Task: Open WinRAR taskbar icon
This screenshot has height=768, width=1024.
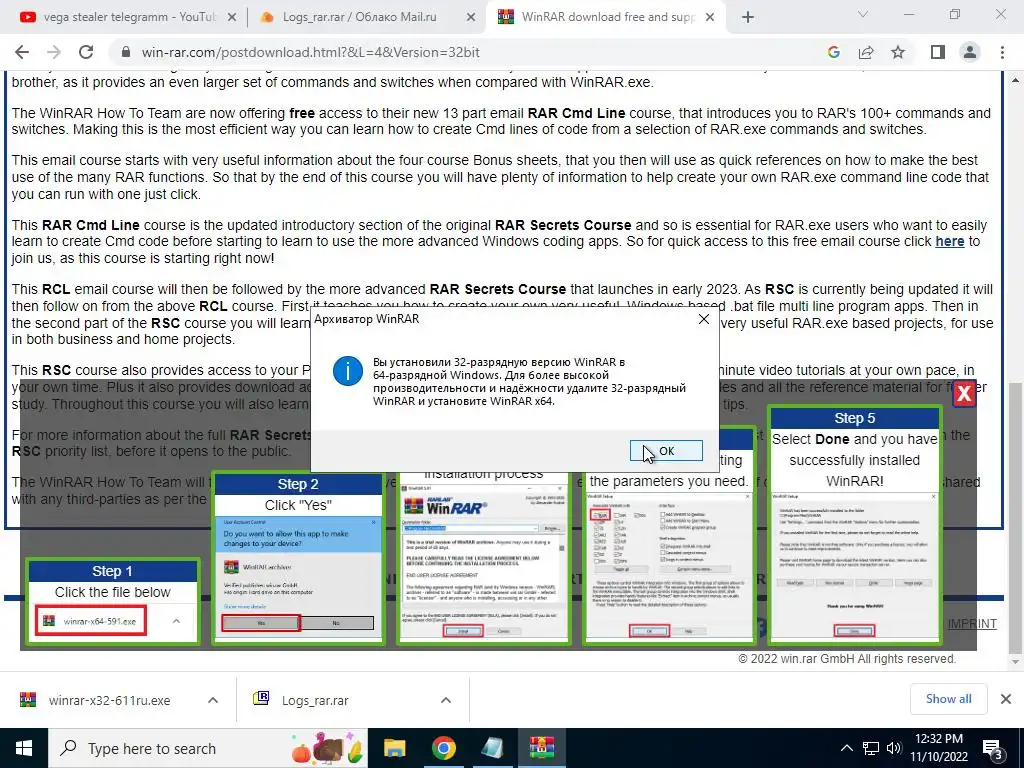Action: pos(542,748)
